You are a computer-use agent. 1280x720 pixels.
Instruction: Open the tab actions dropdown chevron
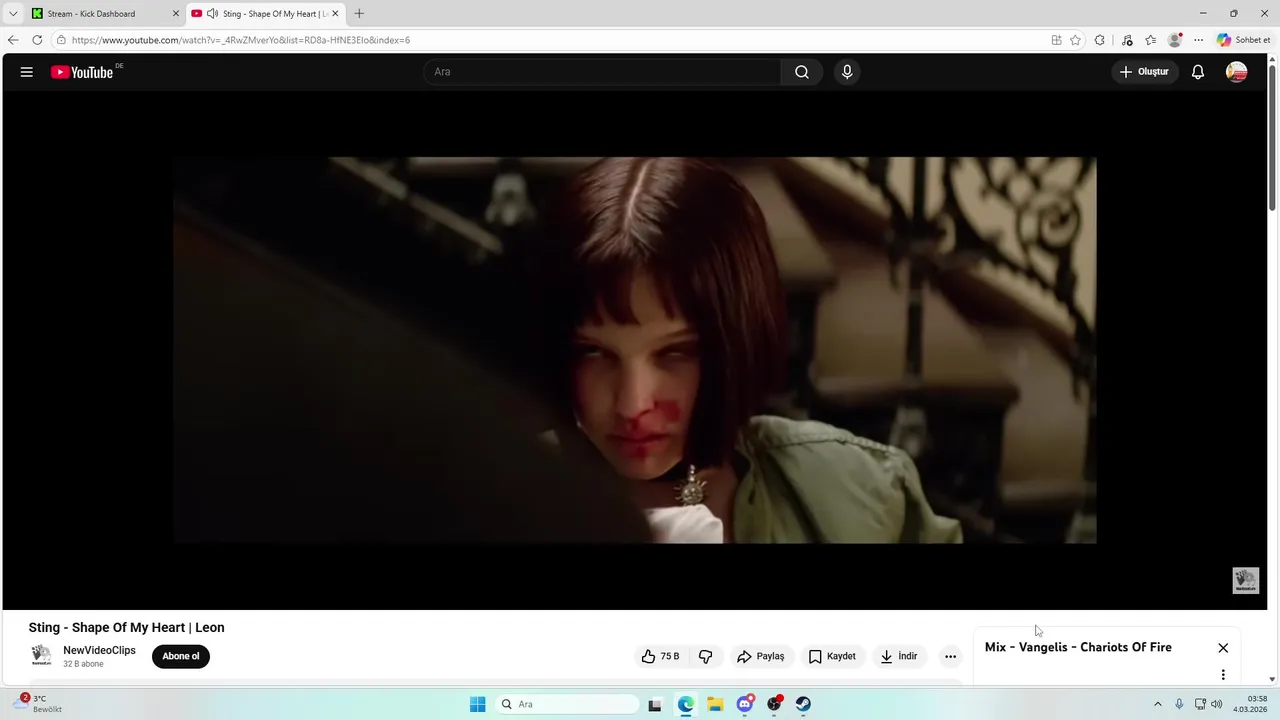coord(13,14)
